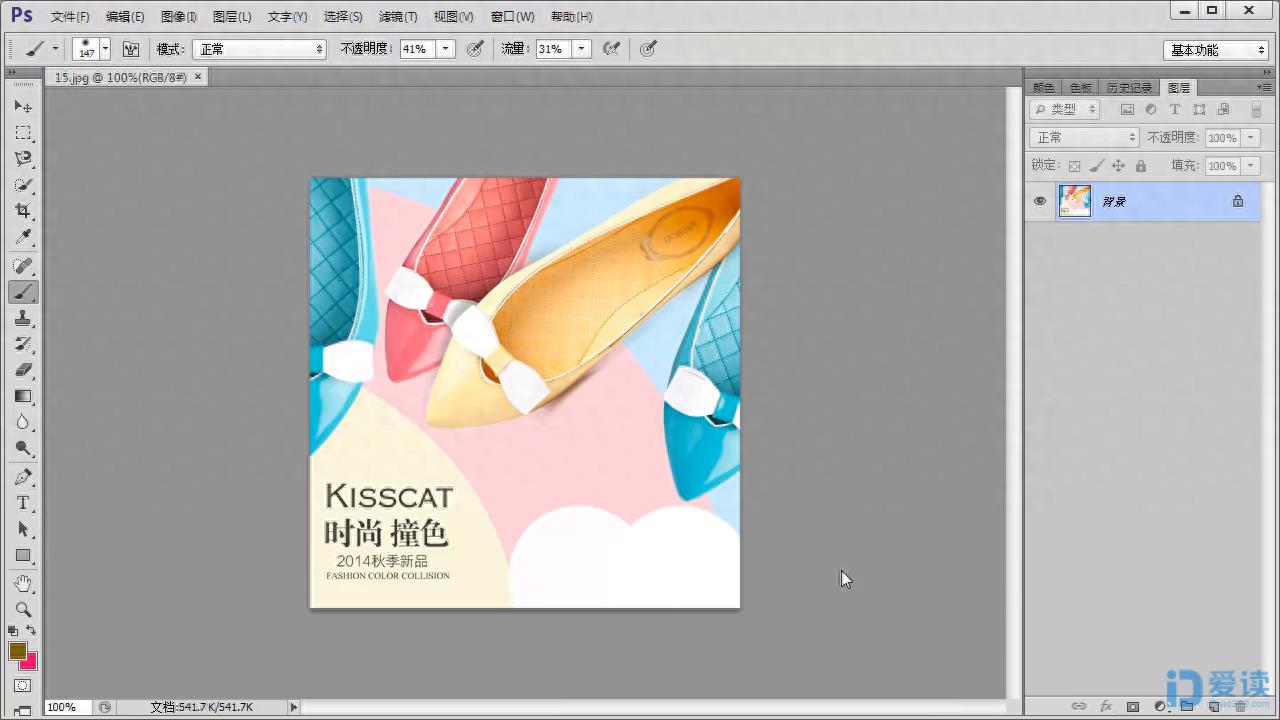This screenshot has width=1280, height=720.
Task: Select the Move tool
Action: point(23,106)
